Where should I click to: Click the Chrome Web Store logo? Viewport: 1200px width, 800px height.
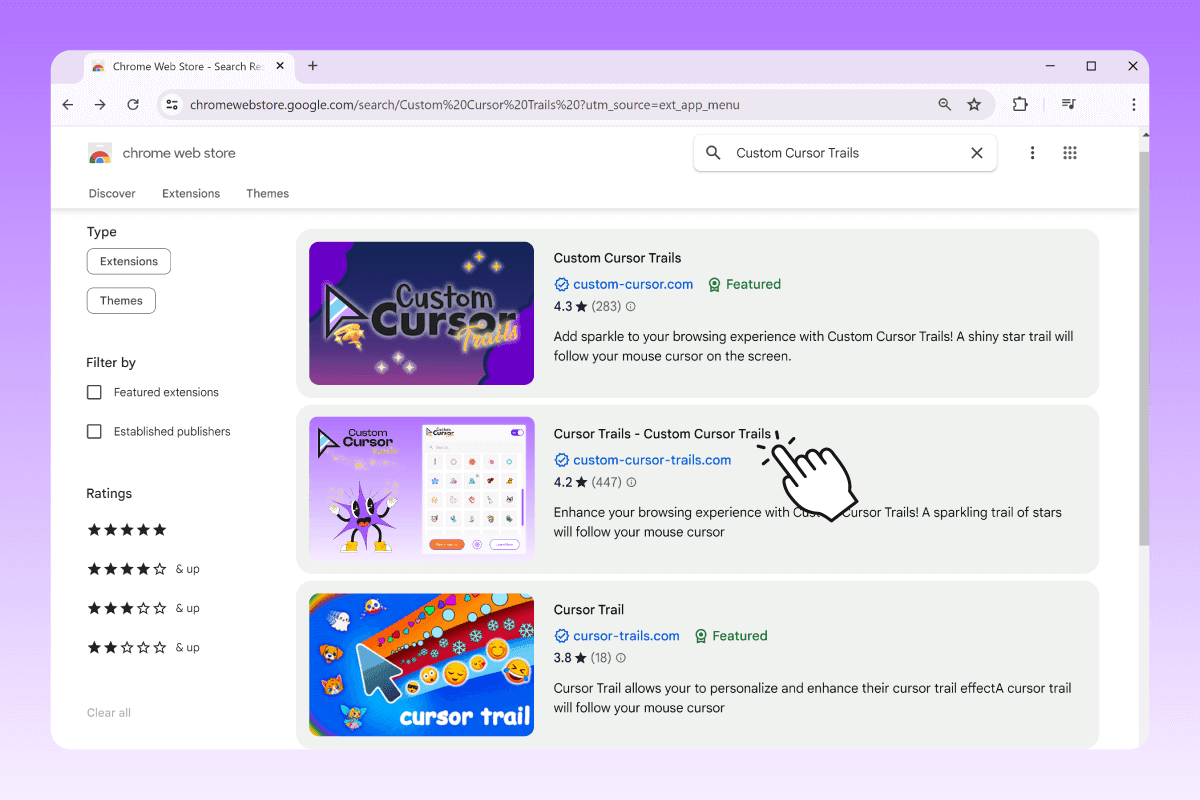(99, 154)
